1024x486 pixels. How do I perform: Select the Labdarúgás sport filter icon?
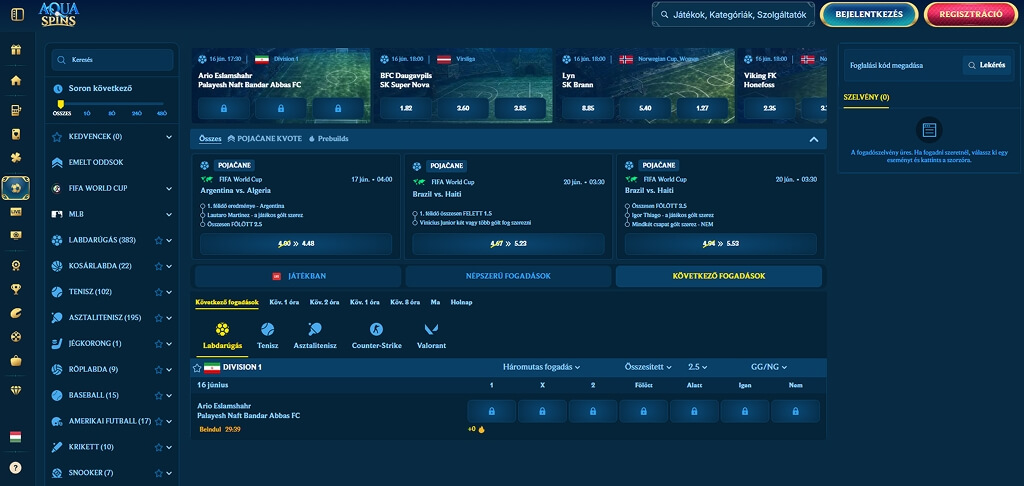(x=222, y=336)
